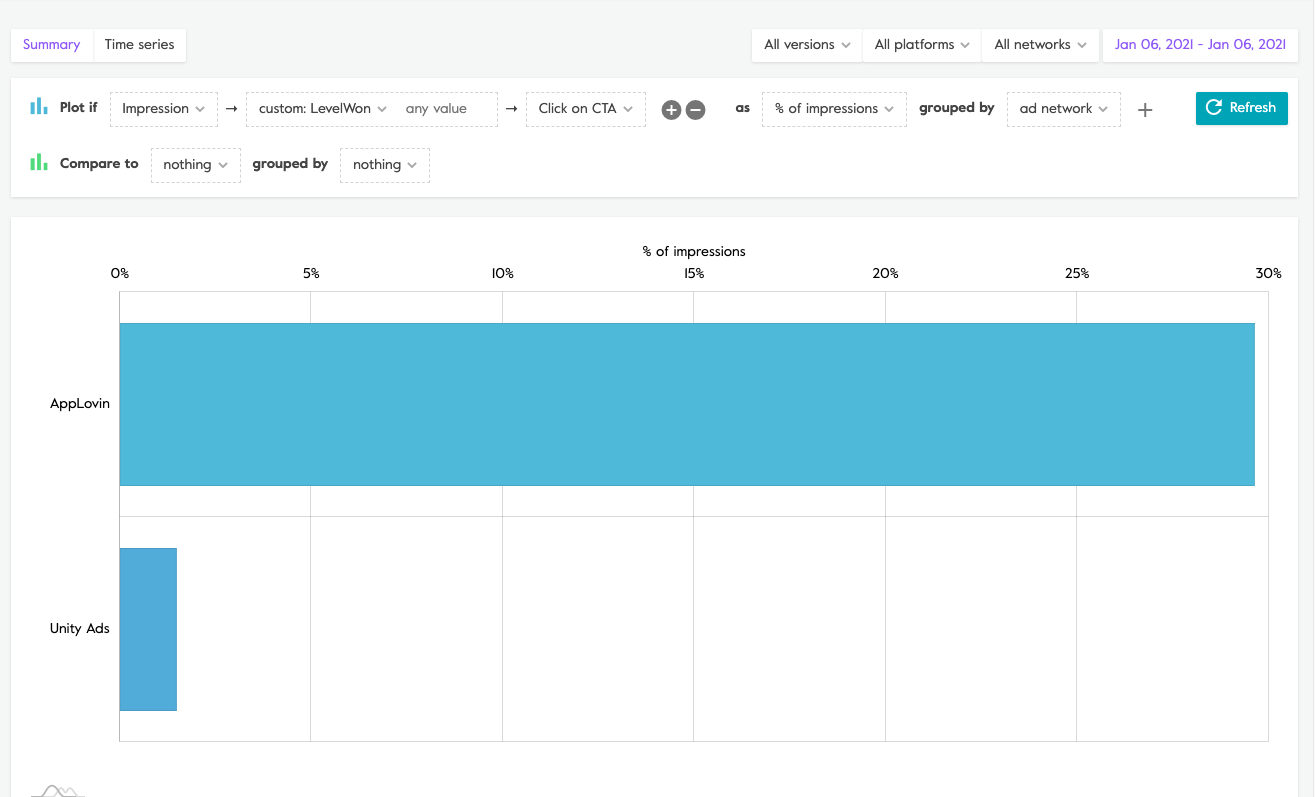Click the green Compare to chart icon
This screenshot has width=1315, height=797.
tap(39, 162)
